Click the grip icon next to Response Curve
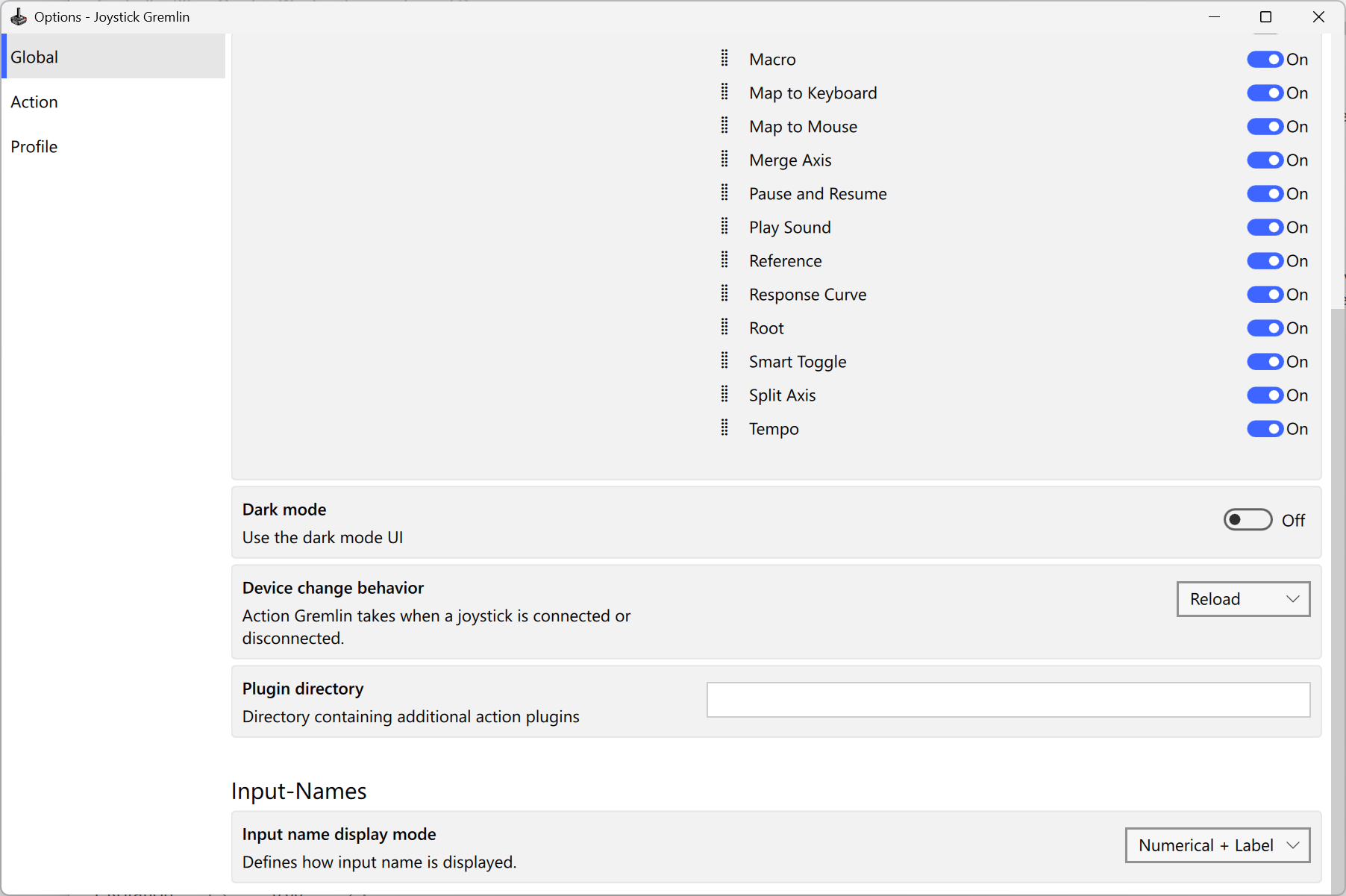Viewport: 1346px width, 896px height. point(724,293)
